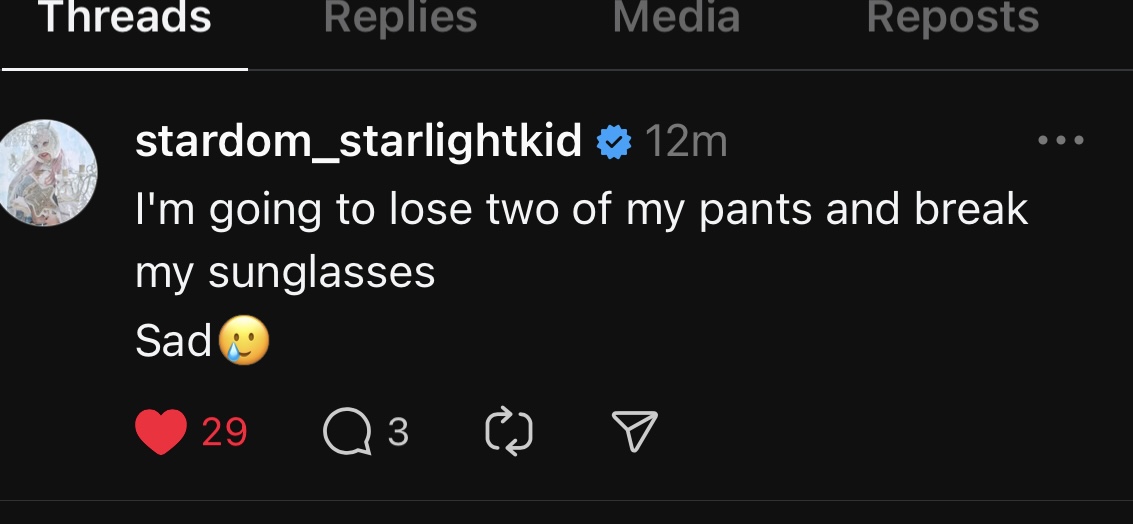Switch to the Replies tab

point(401,18)
